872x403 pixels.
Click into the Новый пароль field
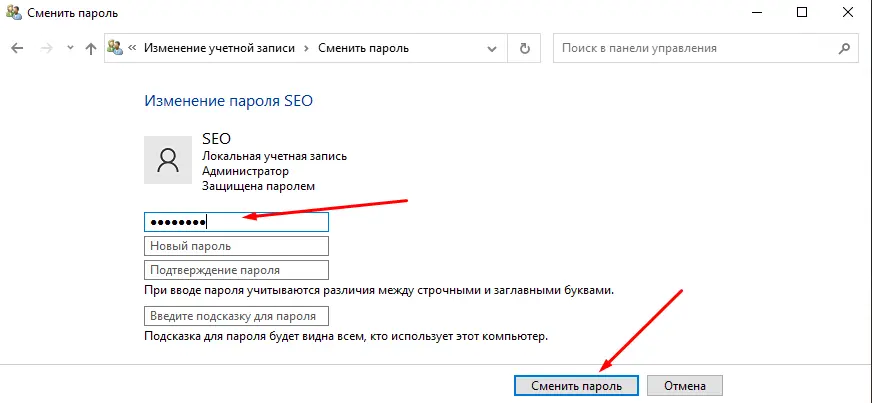tap(236, 246)
